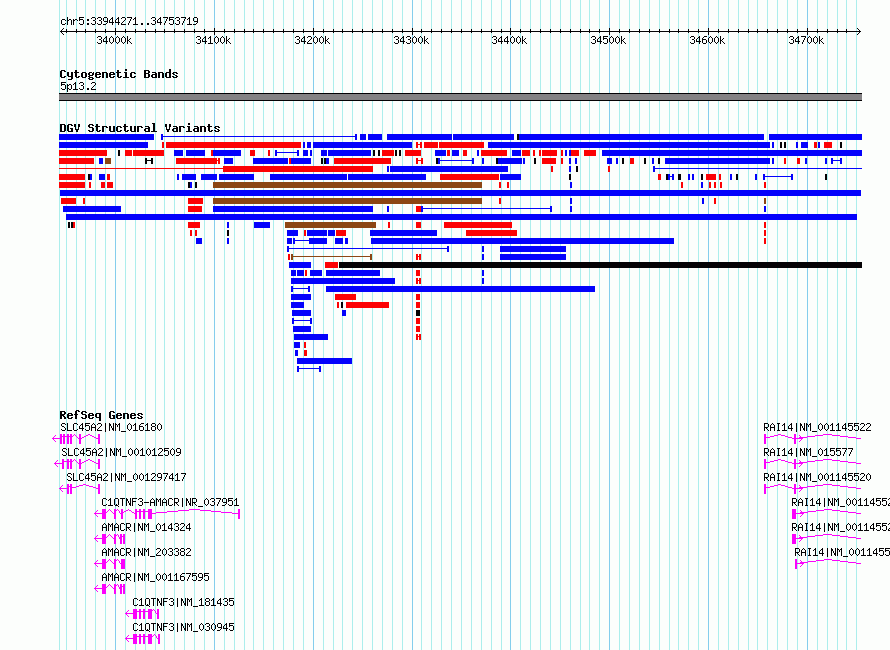Viewport: 890px width, 650px height.
Task: Click the 34600k ruler tick label
Action: 707,40
